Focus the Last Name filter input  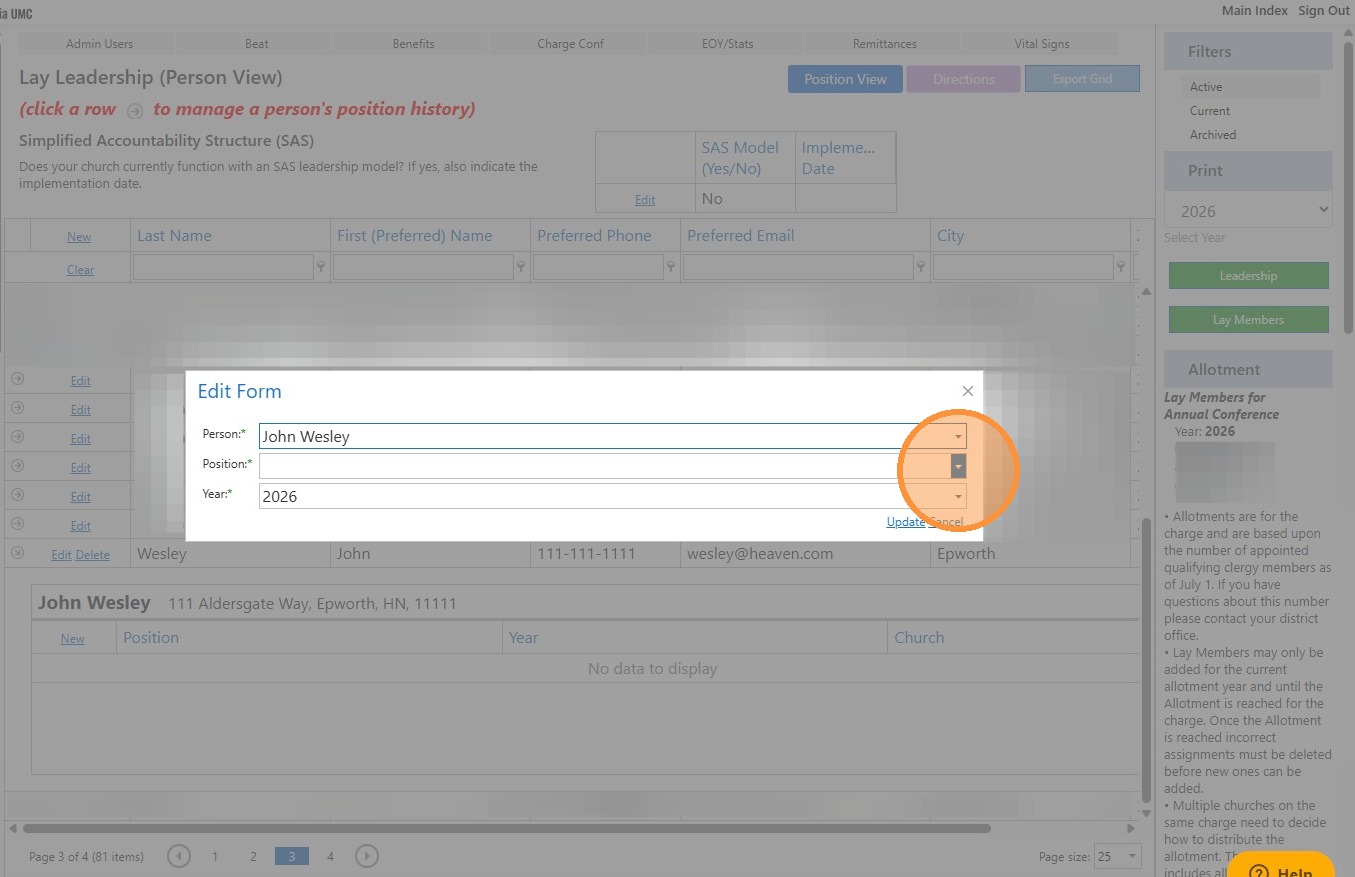click(223, 267)
